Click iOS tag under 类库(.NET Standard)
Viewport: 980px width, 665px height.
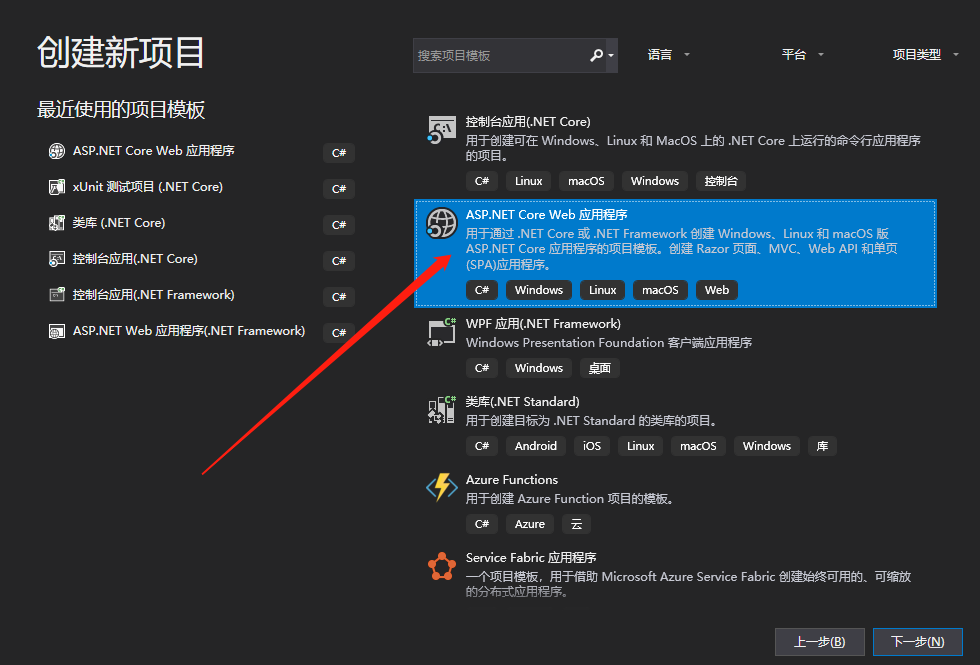click(592, 446)
